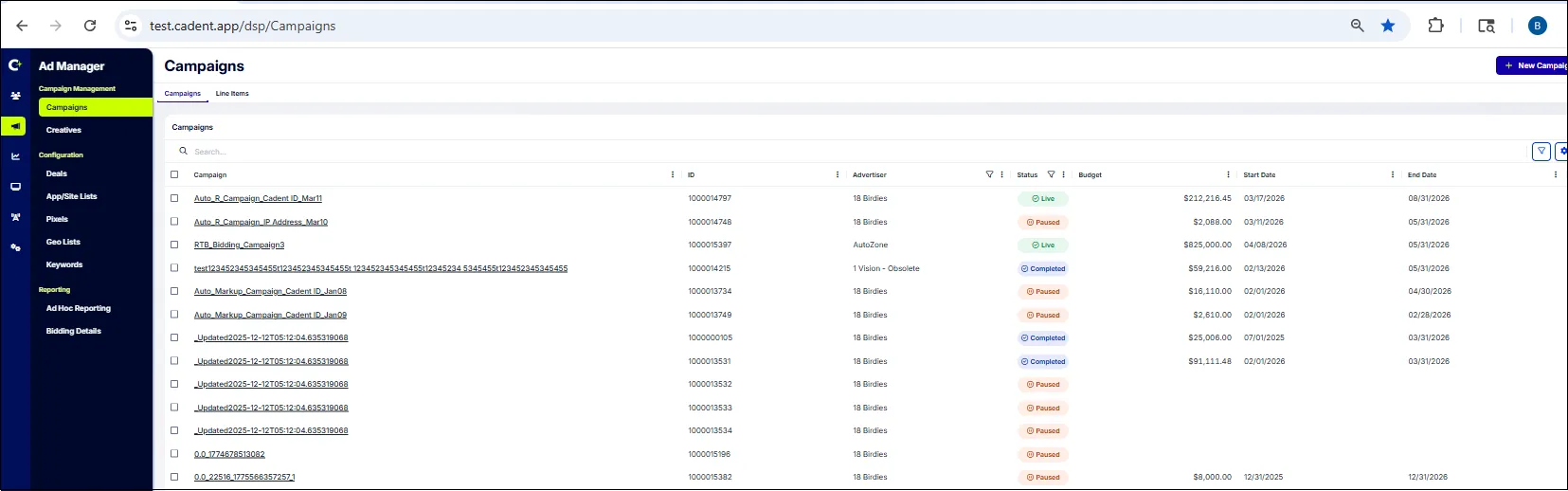1568x491 pixels.
Task: Click the Live status badge for RTB_Bidding_Campaign3
Action: pos(1042,245)
